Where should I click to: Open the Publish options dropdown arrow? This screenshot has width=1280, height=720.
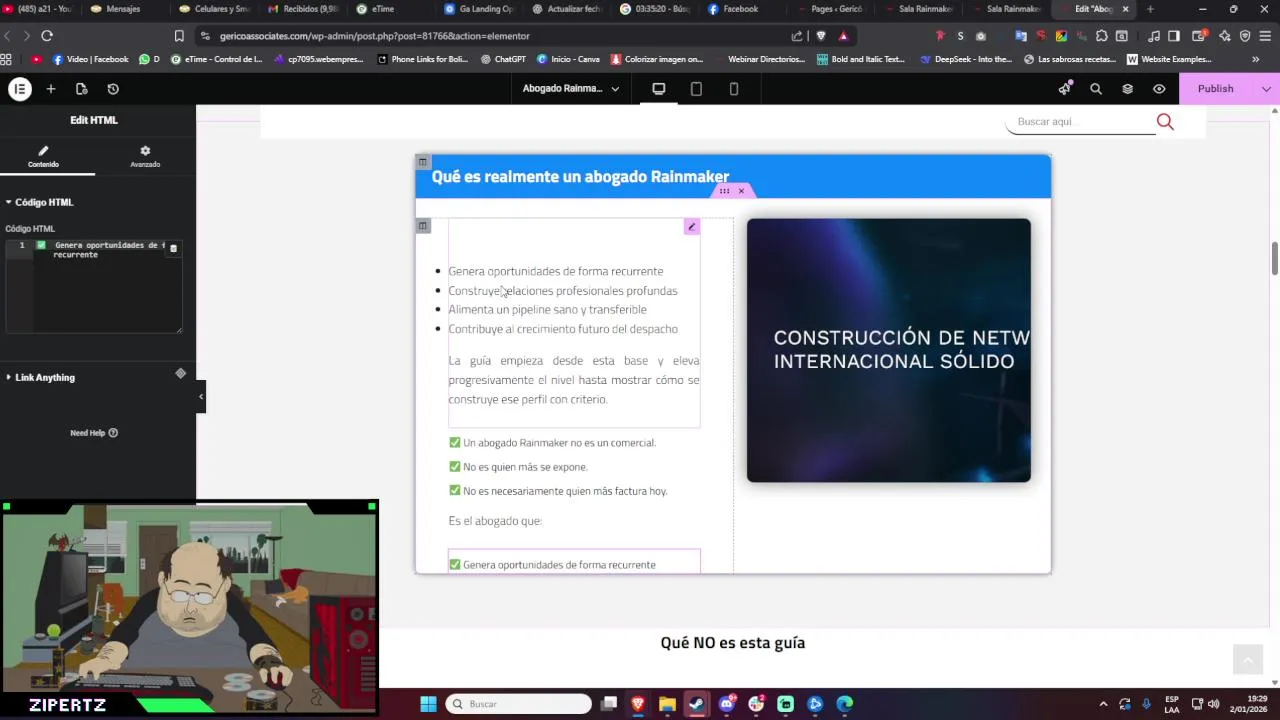(1266, 89)
